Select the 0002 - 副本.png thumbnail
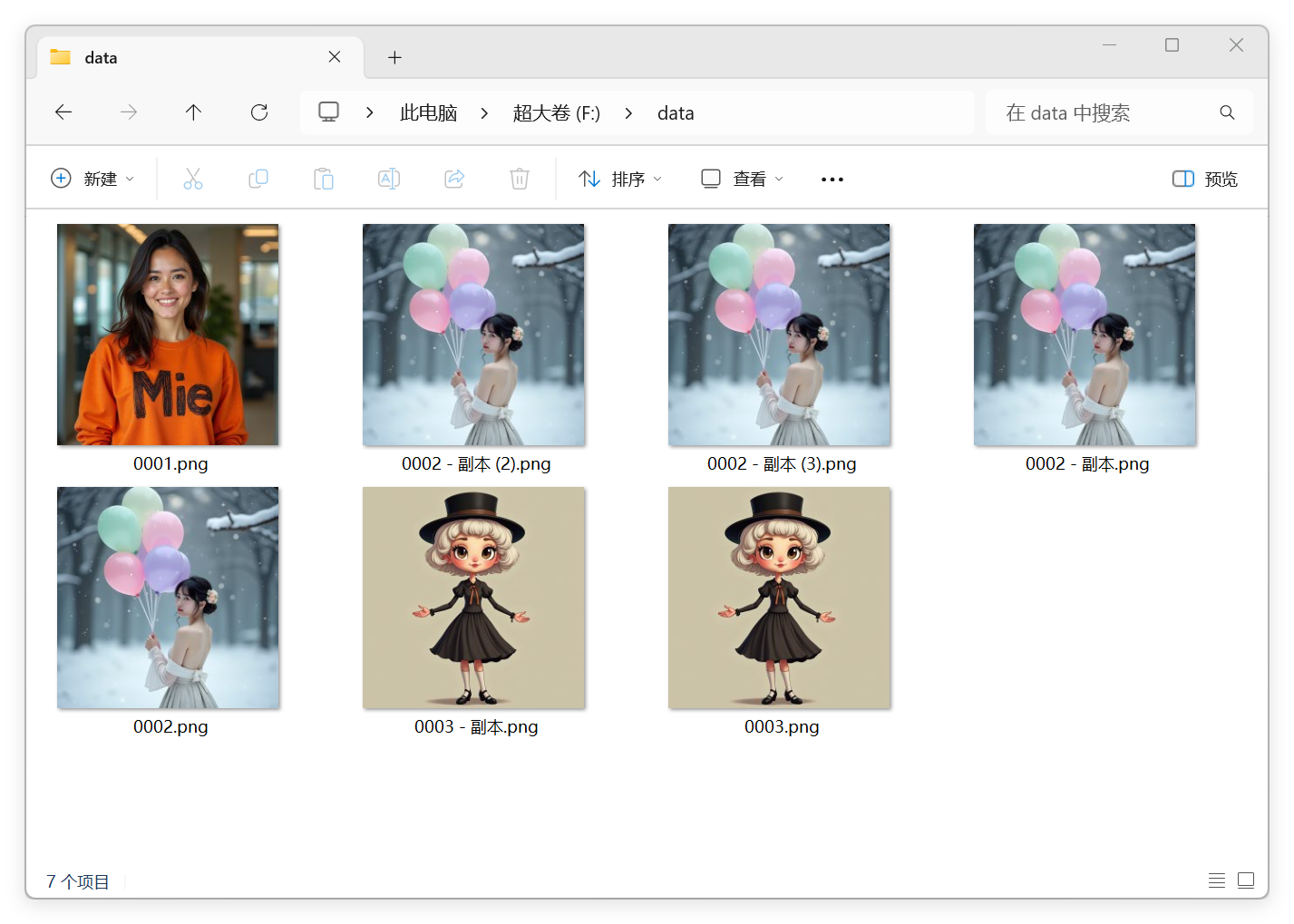 pyautogui.click(x=1085, y=335)
